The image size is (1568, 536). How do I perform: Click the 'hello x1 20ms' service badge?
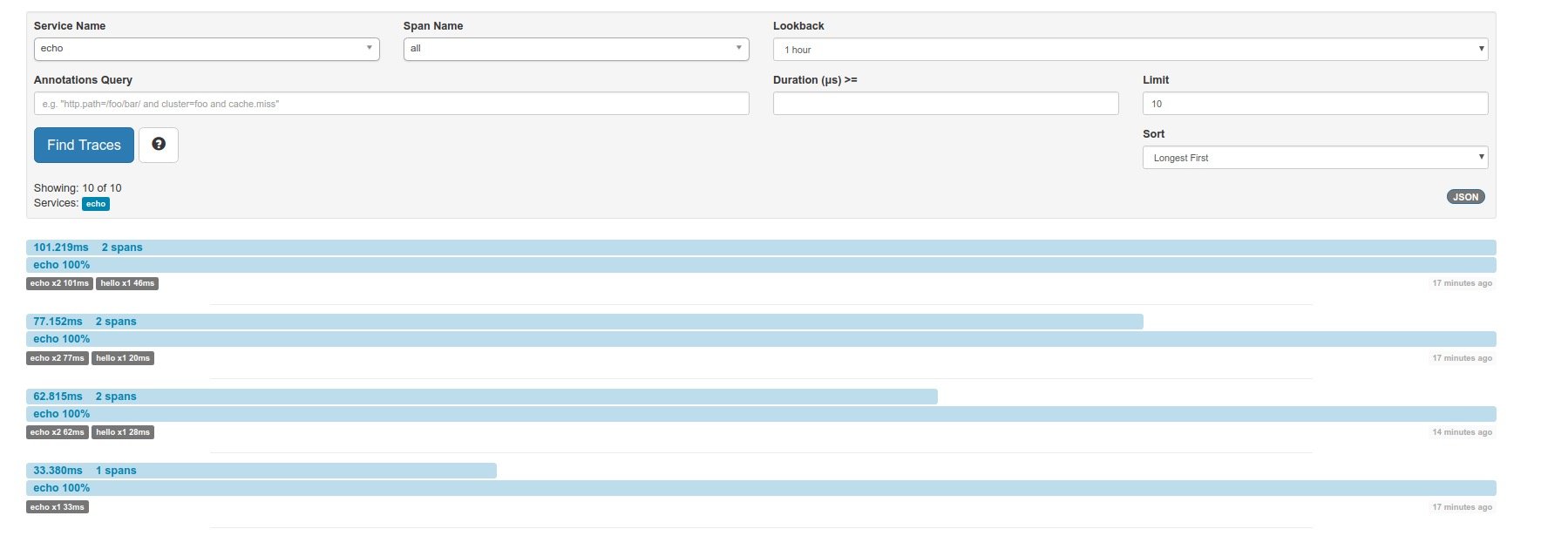pos(123,358)
